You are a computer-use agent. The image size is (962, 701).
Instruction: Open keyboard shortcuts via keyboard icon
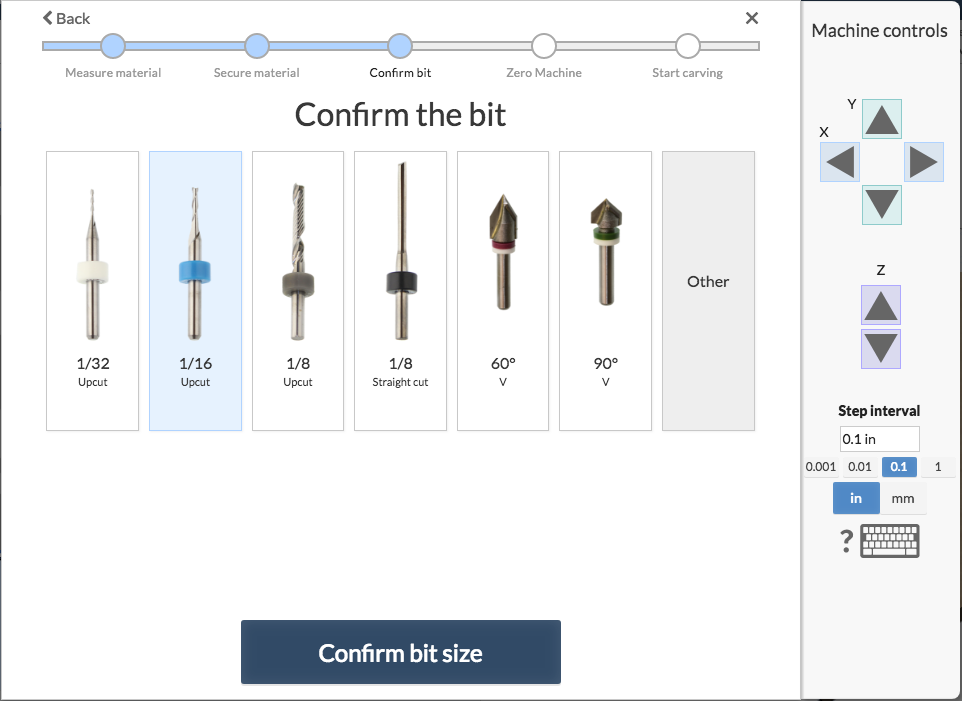pyautogui.click(x=889, y=541)
